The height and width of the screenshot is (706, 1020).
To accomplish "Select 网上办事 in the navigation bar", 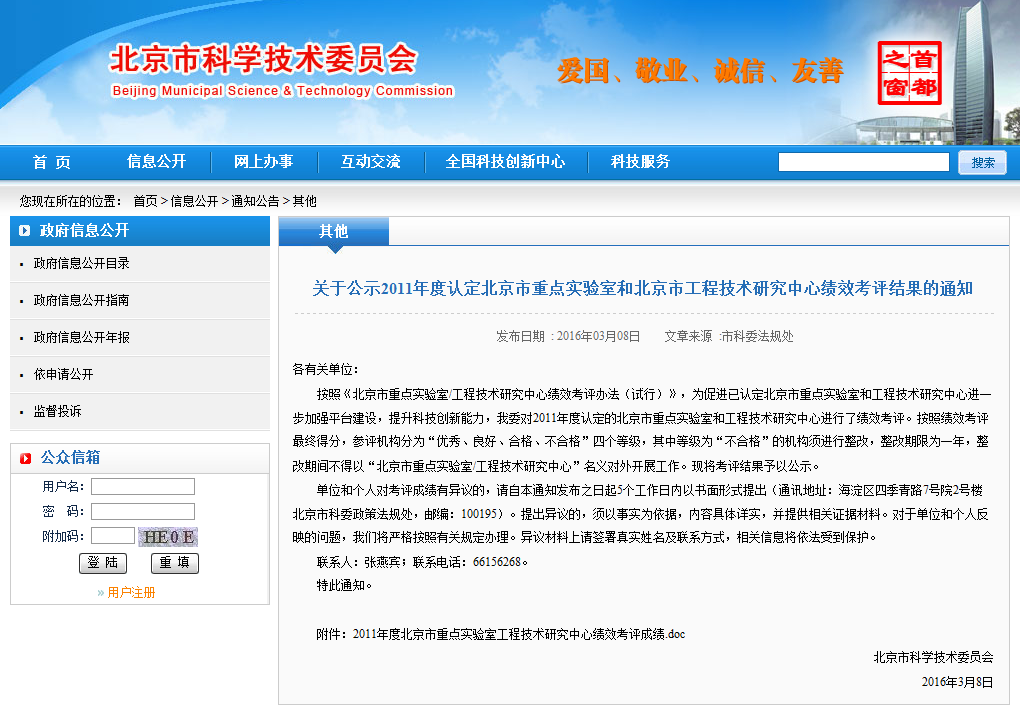I will (x=263, y=162).
